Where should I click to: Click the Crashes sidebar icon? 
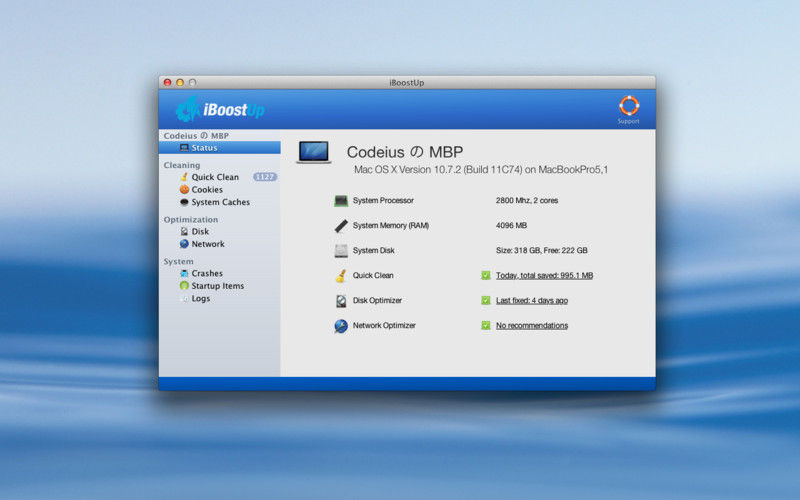184,273
